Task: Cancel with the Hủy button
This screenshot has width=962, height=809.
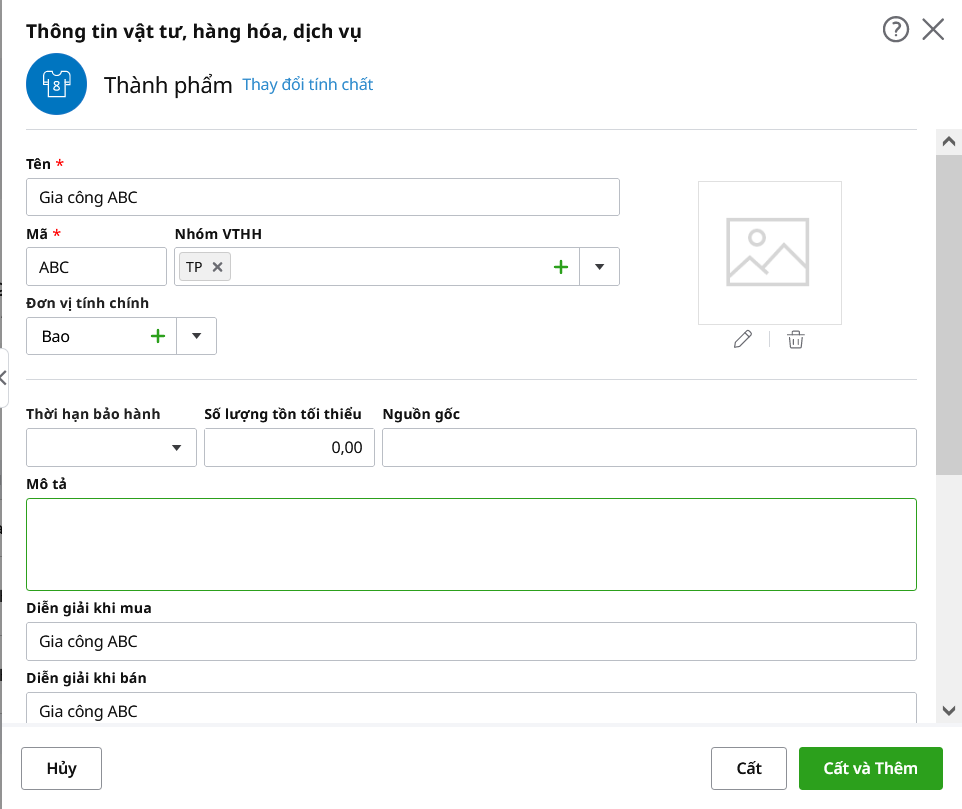Action: coord(61,768)
